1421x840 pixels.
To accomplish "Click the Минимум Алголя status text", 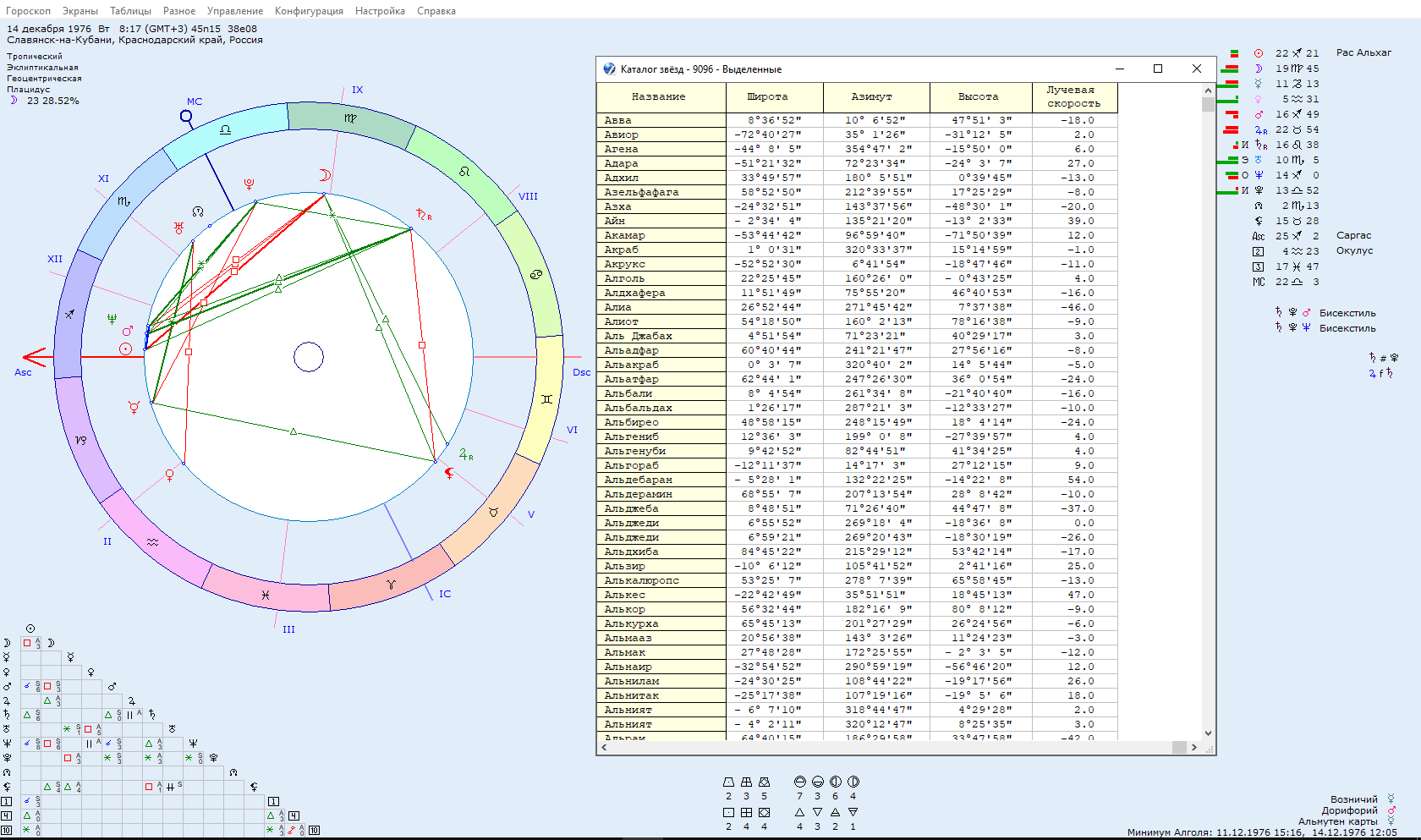I will tap(1262, 832).
